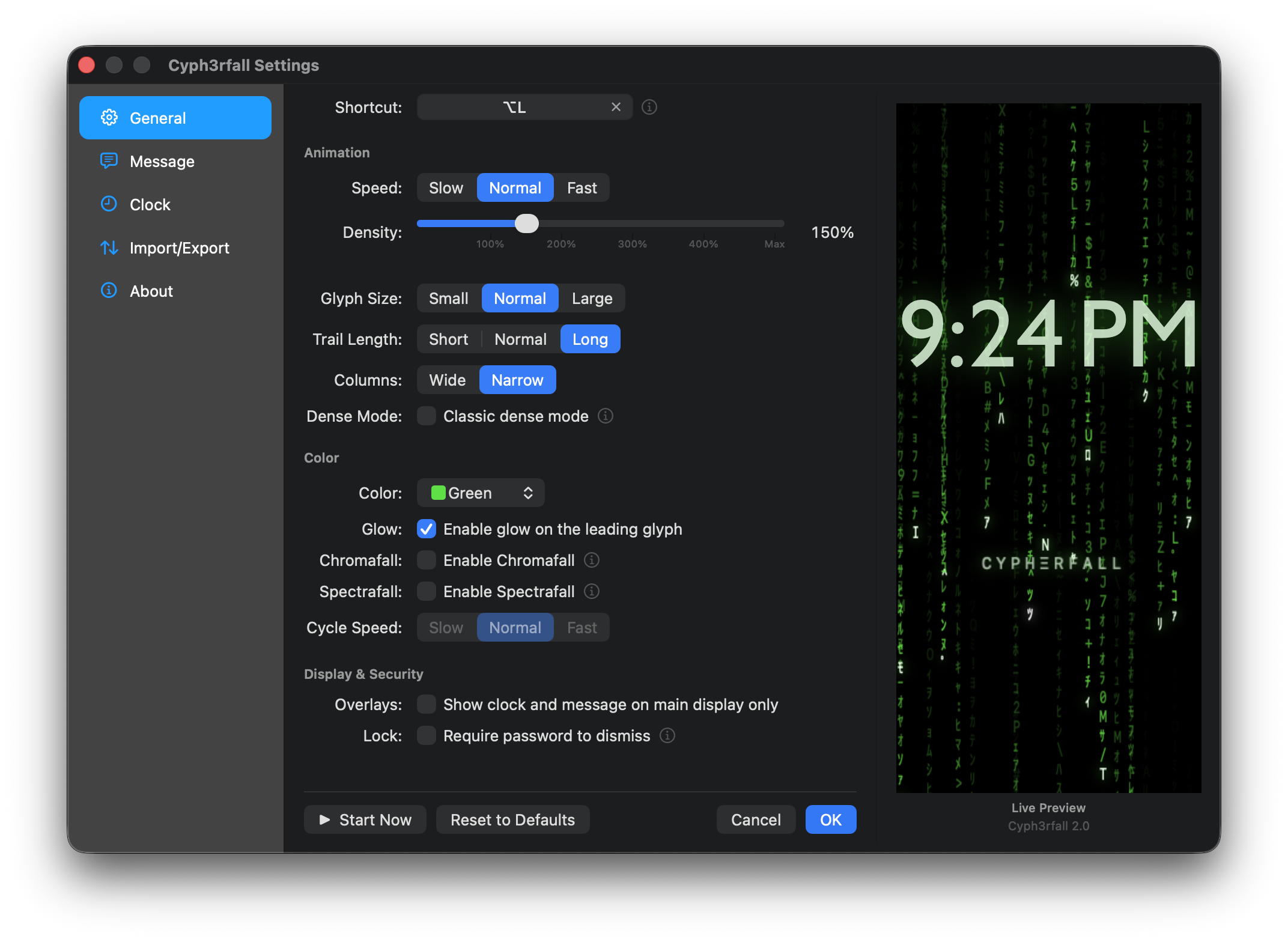
Task: Click the green color swatch in Color popup
Action: (x=439, y=493)
